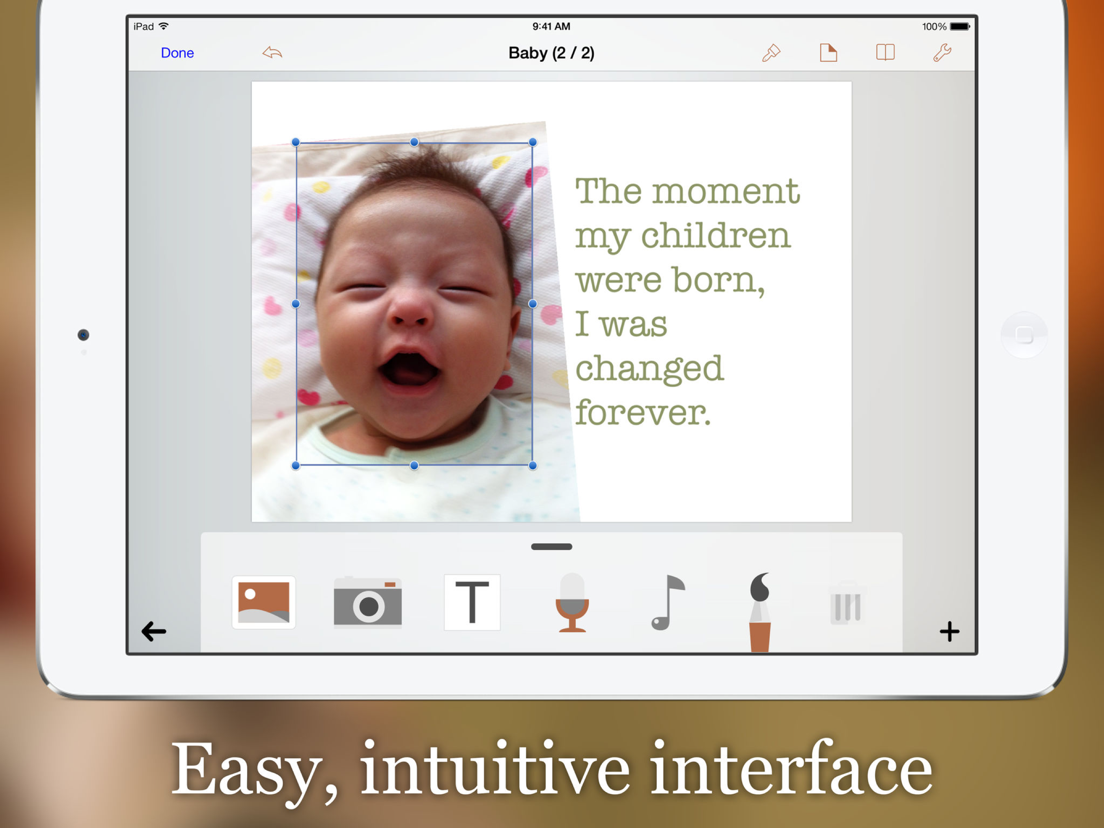Open the paint style brush icon in top bar
Image resolution: width=1104 pixels, height=828 pixels.
(771, 53)
